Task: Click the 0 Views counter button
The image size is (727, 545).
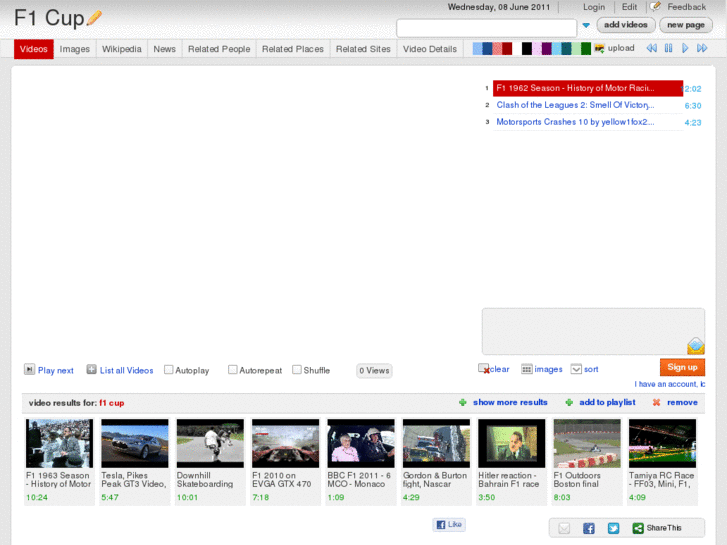Action: point(374,371)
